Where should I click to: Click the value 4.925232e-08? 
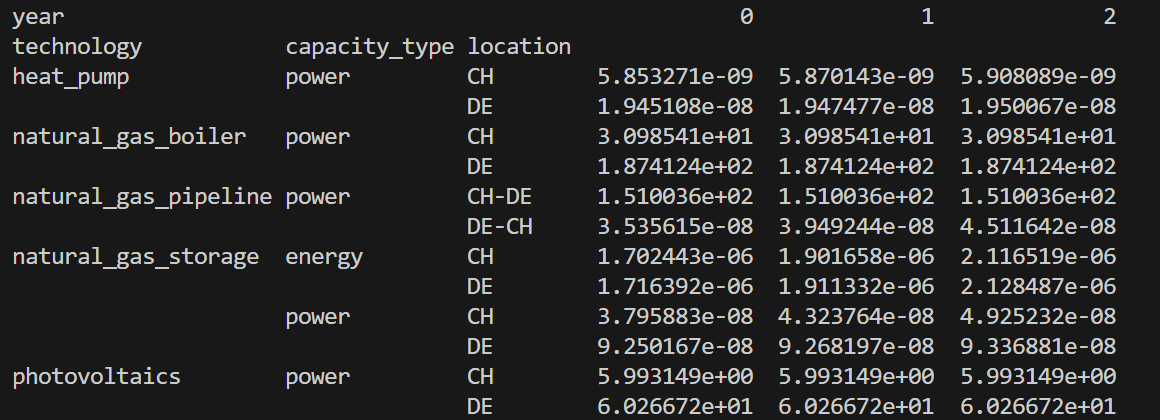1038,316
